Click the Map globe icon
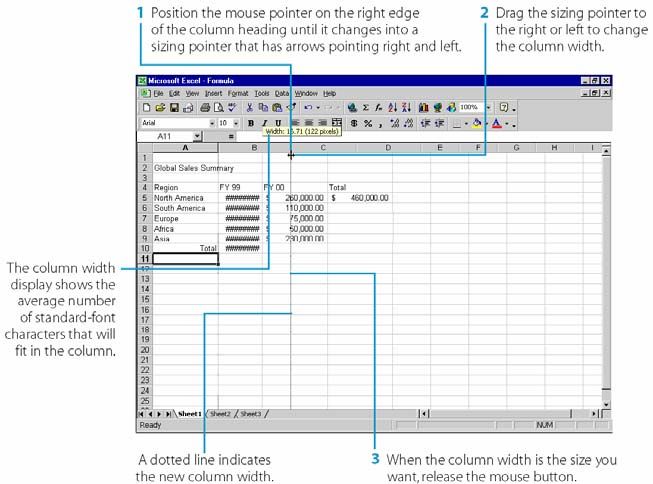This screenshot has height=484, width=653. (437, 108)
